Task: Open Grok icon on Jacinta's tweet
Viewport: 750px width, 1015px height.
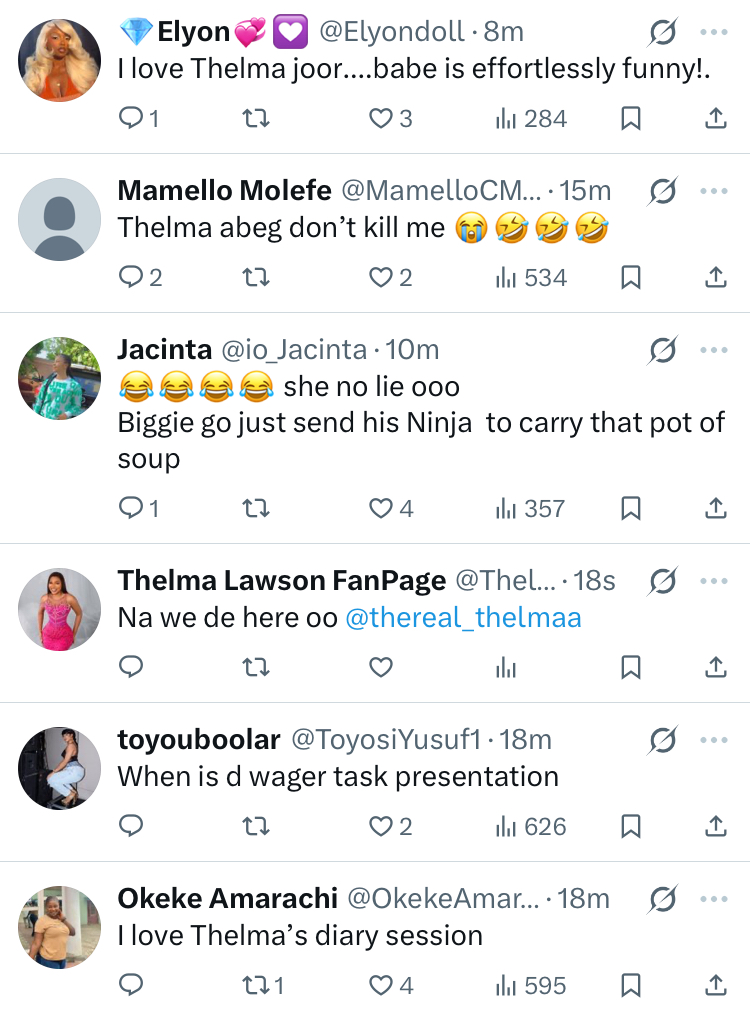Action: 662,350
